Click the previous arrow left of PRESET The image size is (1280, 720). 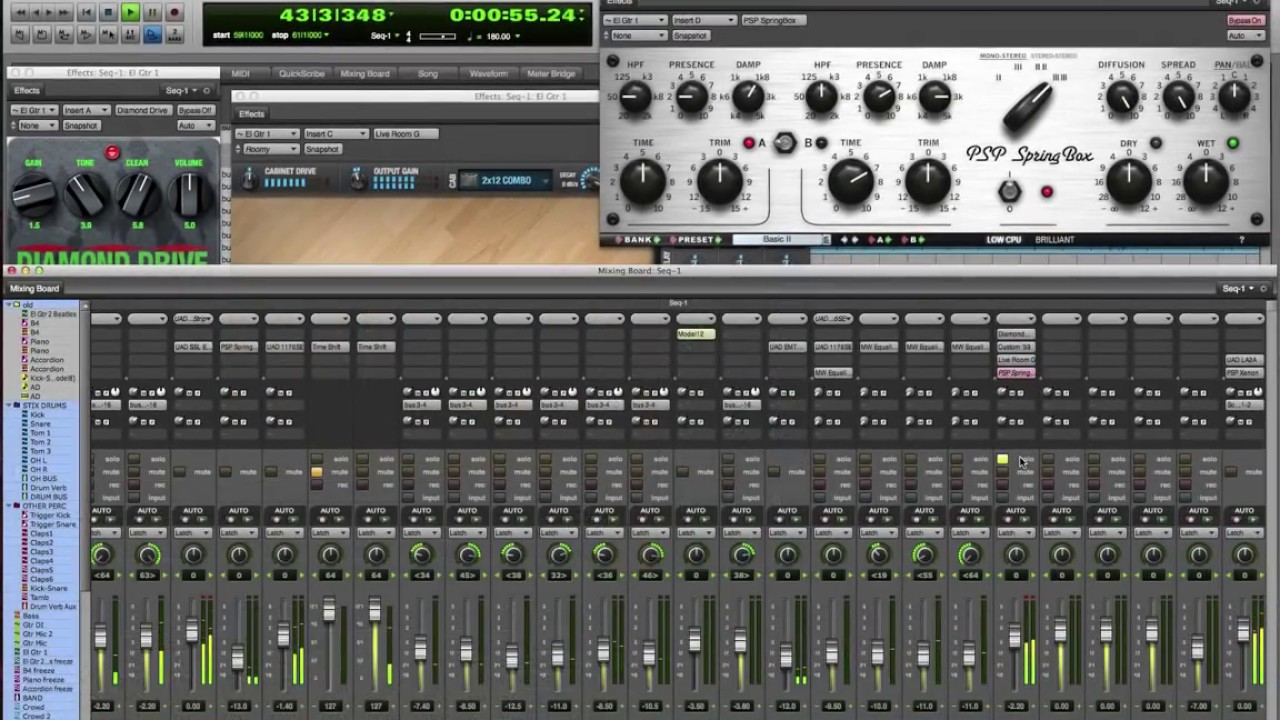[674, 240]
